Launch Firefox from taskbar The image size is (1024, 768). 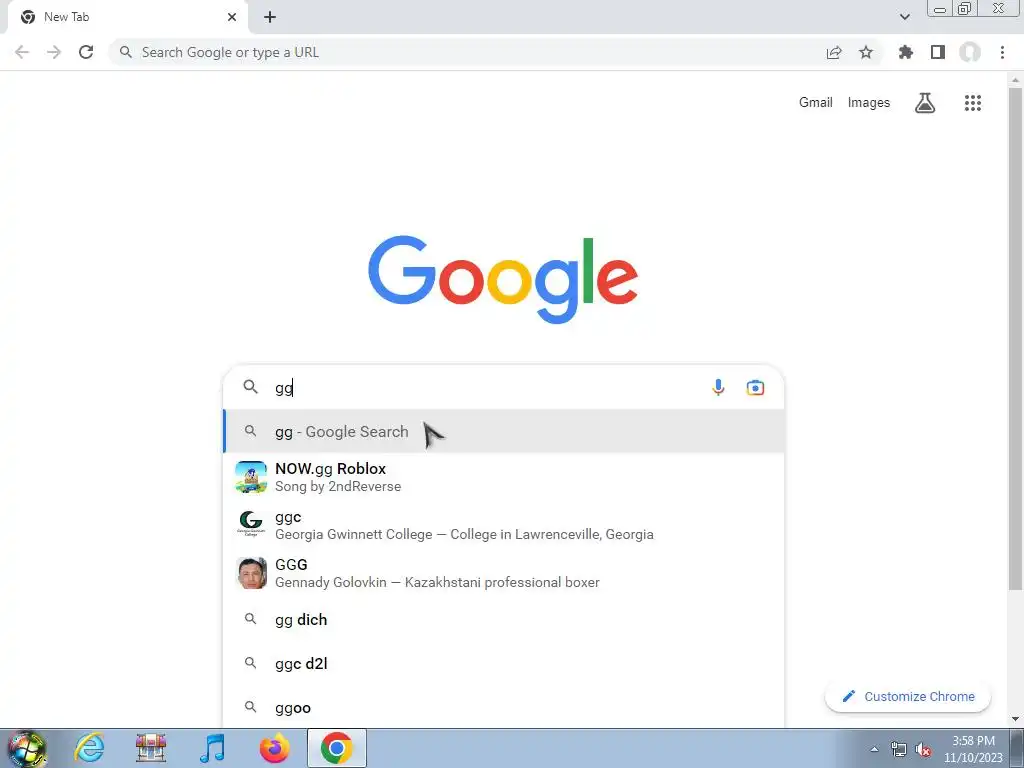[274, 748]
